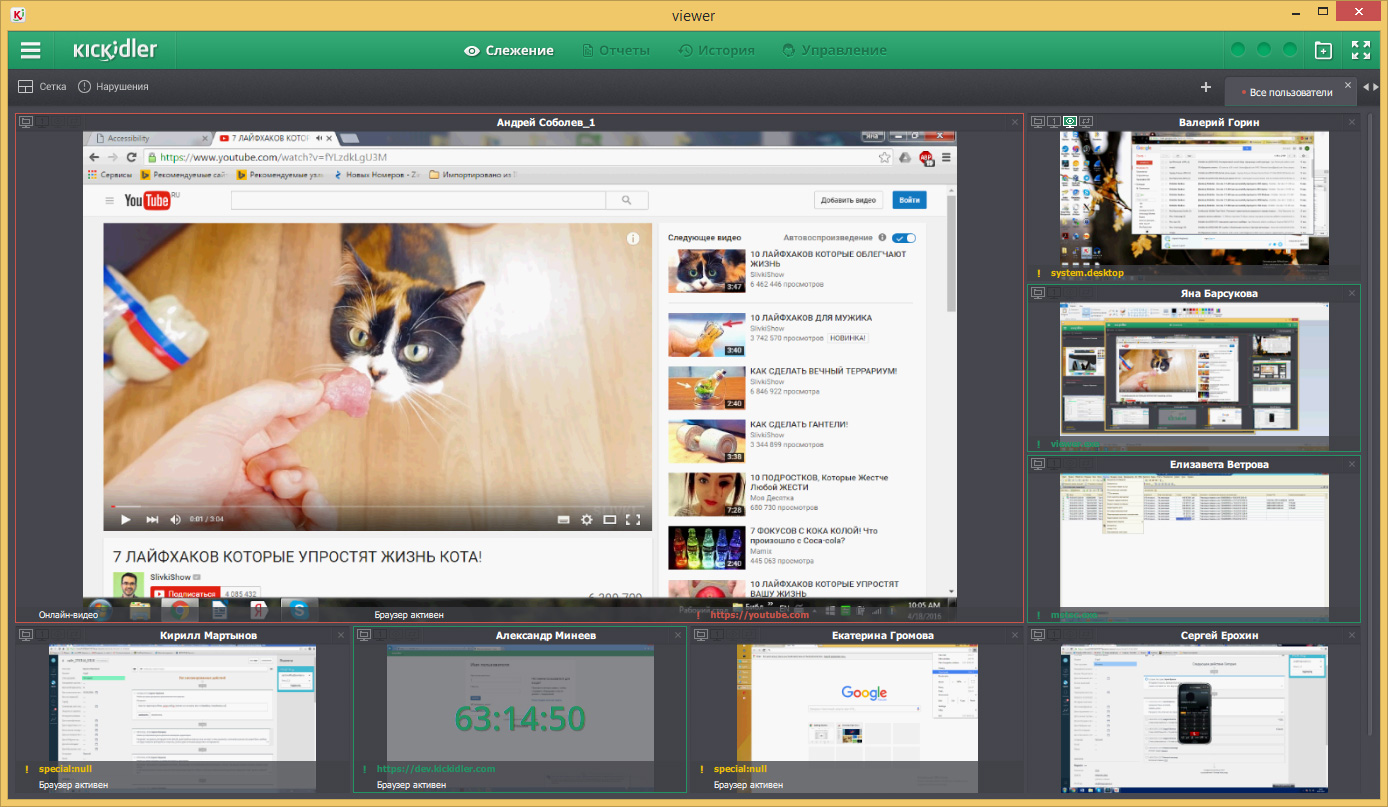The image size is (1388, 807).
Task: Open the Kickidler hamburger menu
Action: click(31, 50)
